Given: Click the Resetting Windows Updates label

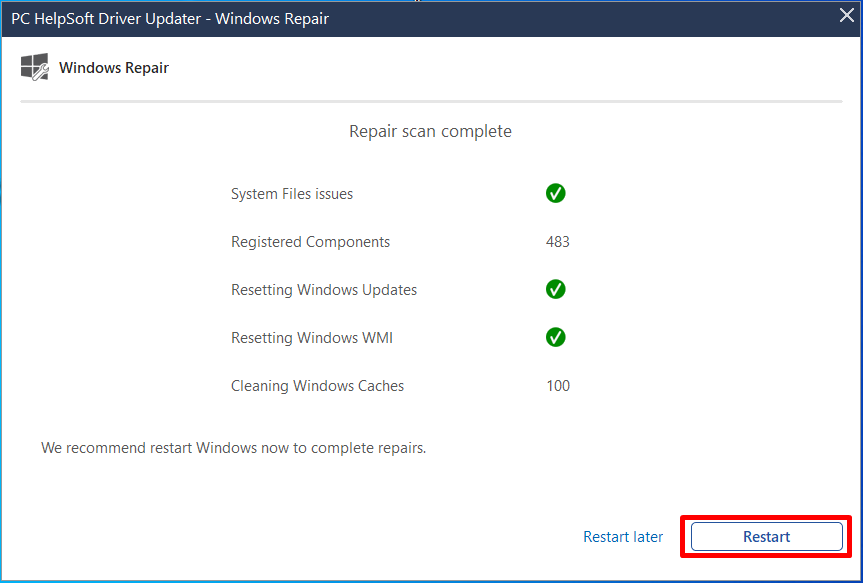Looking at the screenshot, I should click(x=324, y=290).
